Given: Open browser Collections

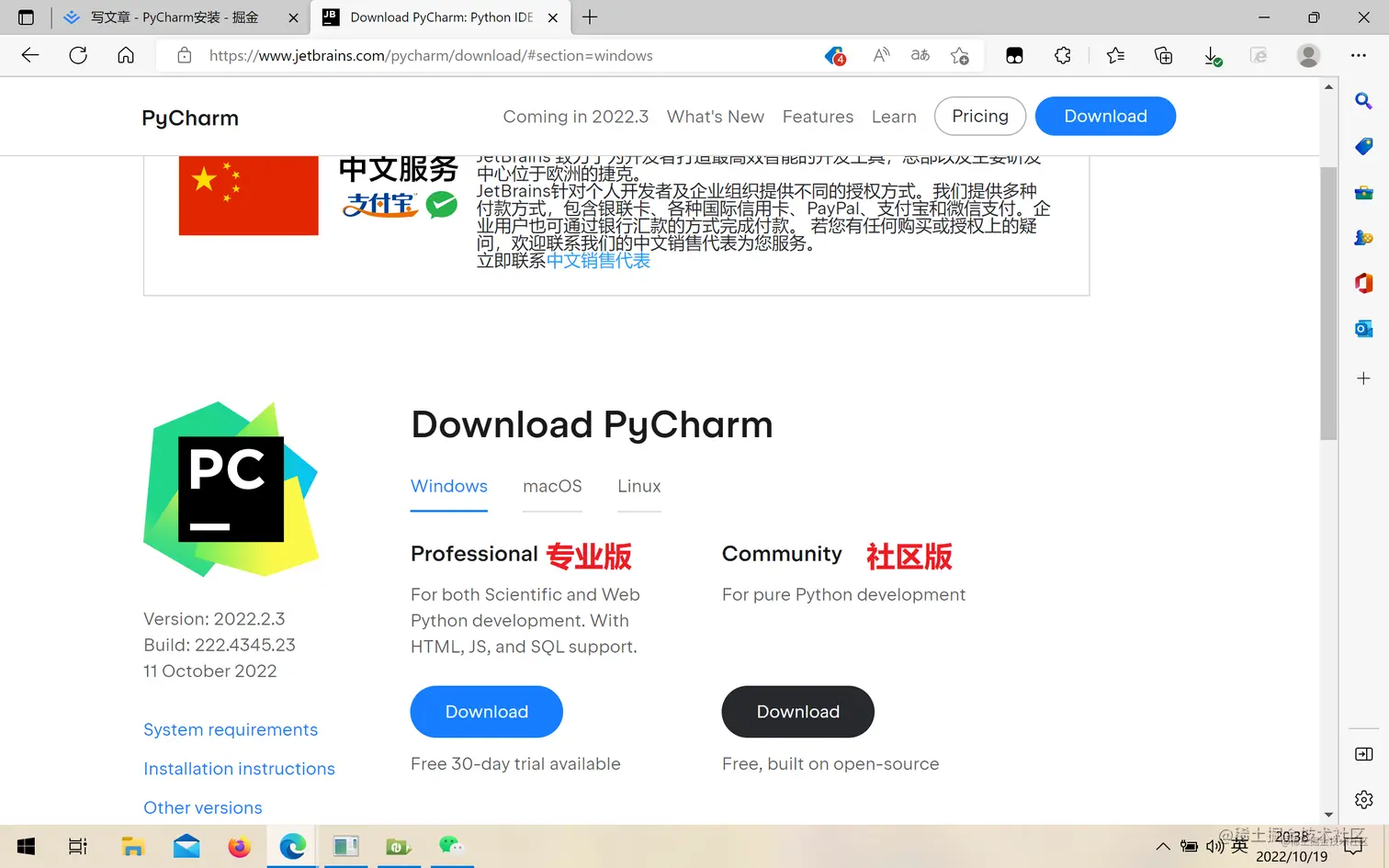Looking at the screenshot, I should point(1163,55).
